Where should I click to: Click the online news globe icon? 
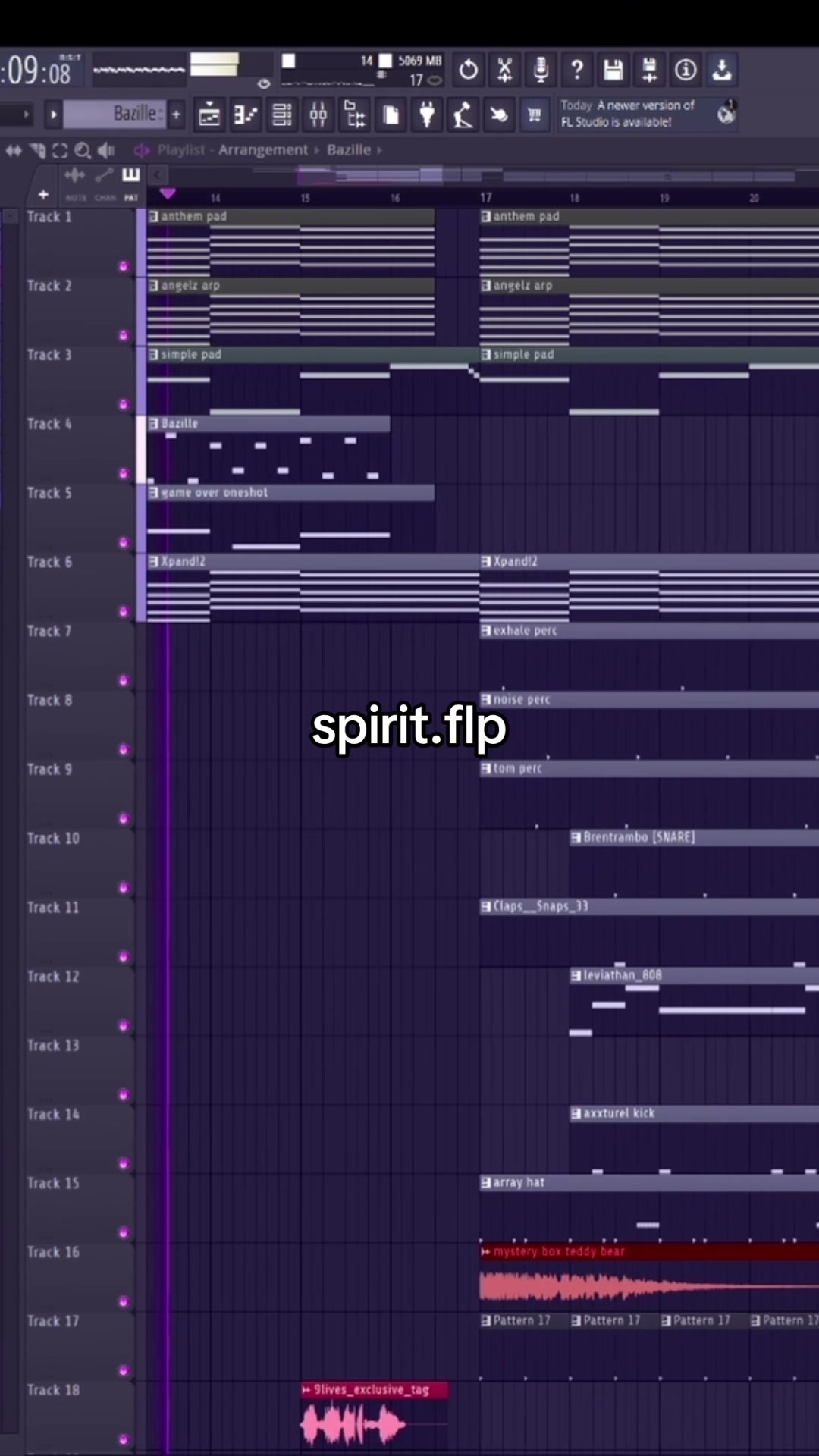[x=726, y=114]
